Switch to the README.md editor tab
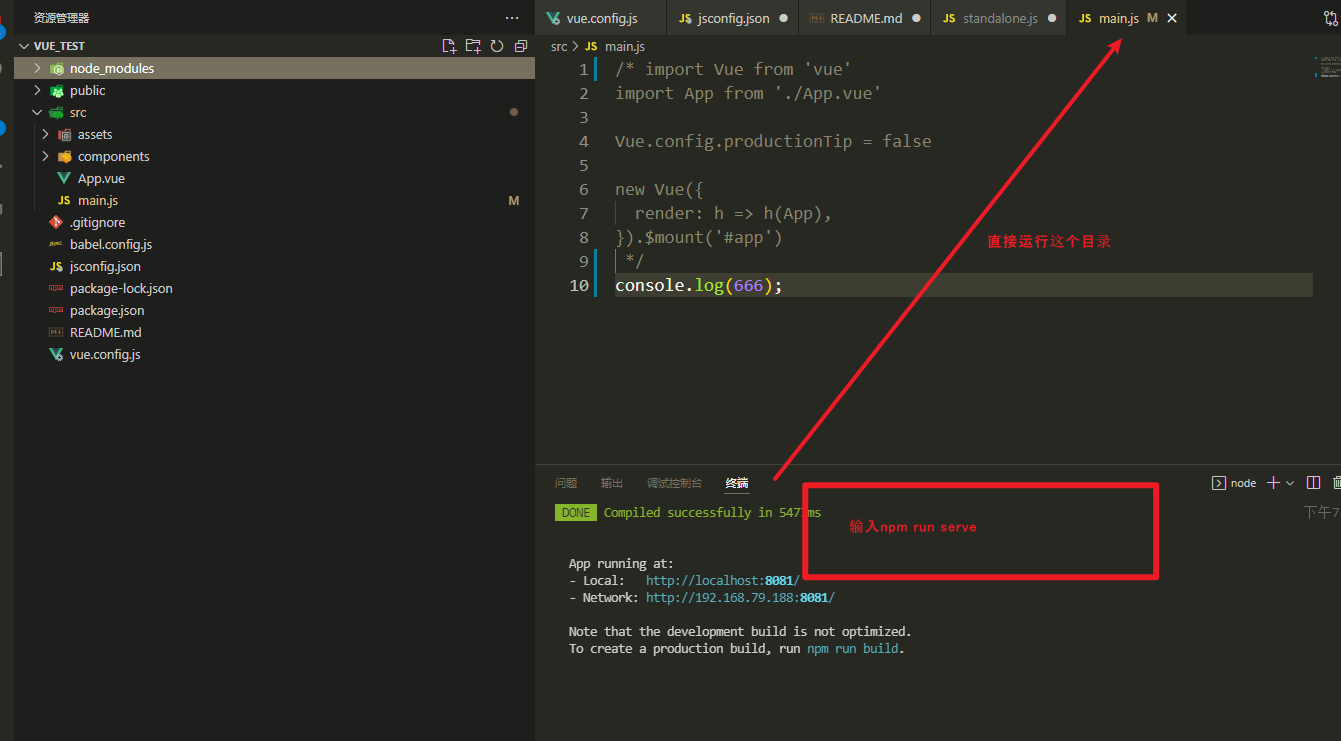 coord(864,18)
